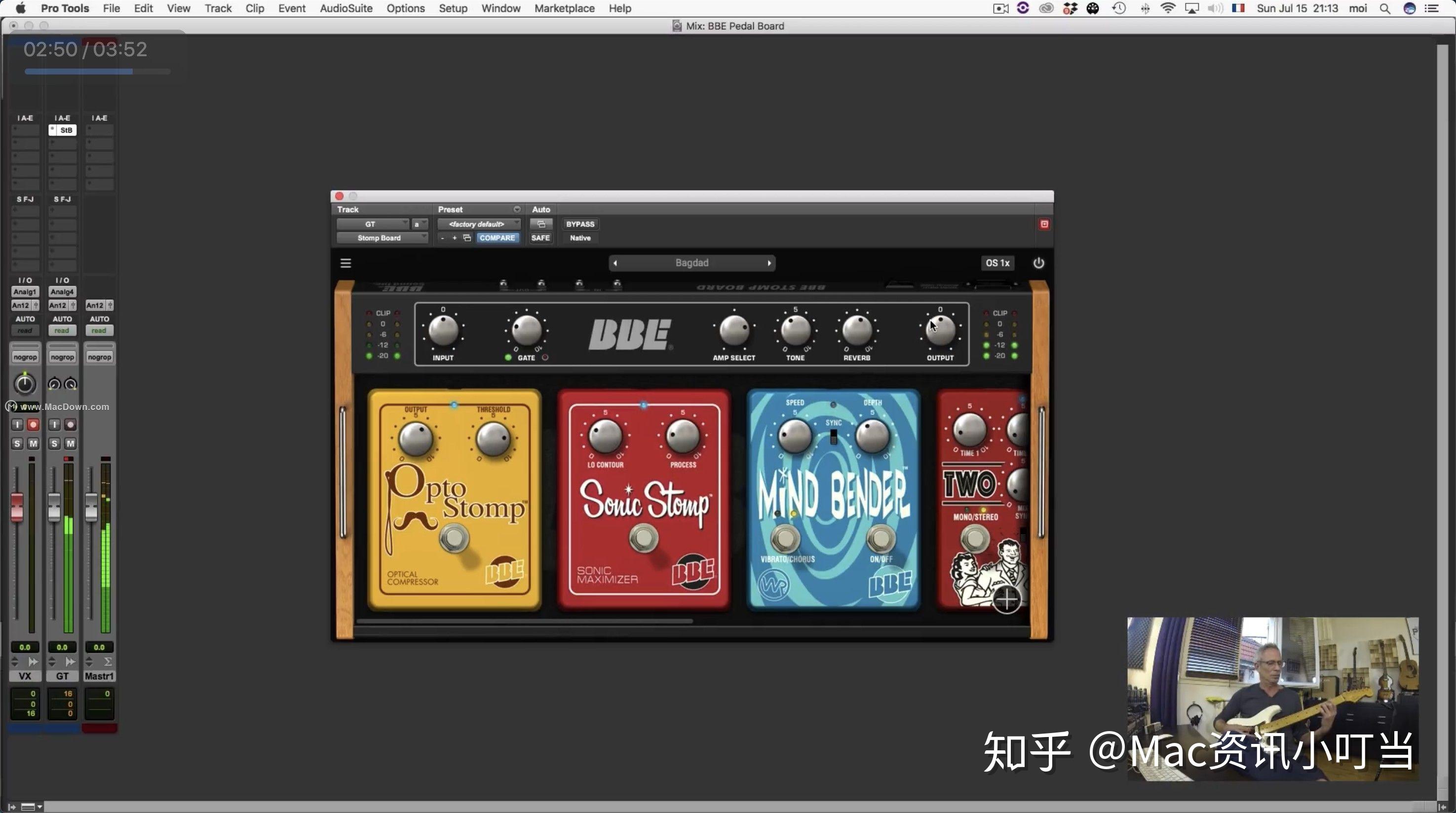Screen dimensions: 1456x813
Task: Open the Marketplace menu
Action: point(564,8)
